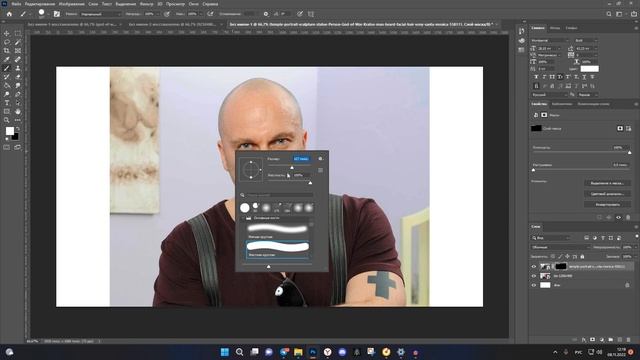Select the Lasso tool
This screenshot has height=360, width=640.
pyautogui.click(x=7, y=42)
